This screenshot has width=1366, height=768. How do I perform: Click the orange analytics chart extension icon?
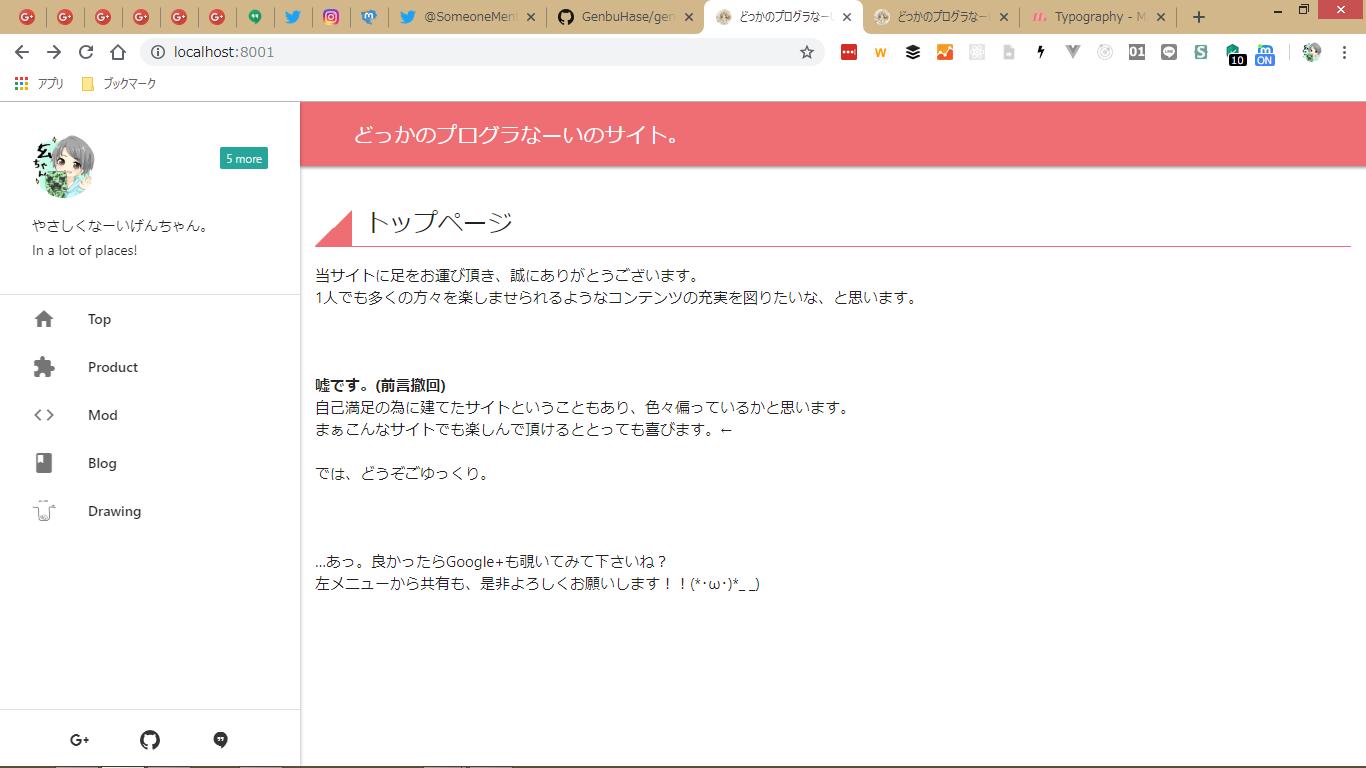tap(945, 52)
